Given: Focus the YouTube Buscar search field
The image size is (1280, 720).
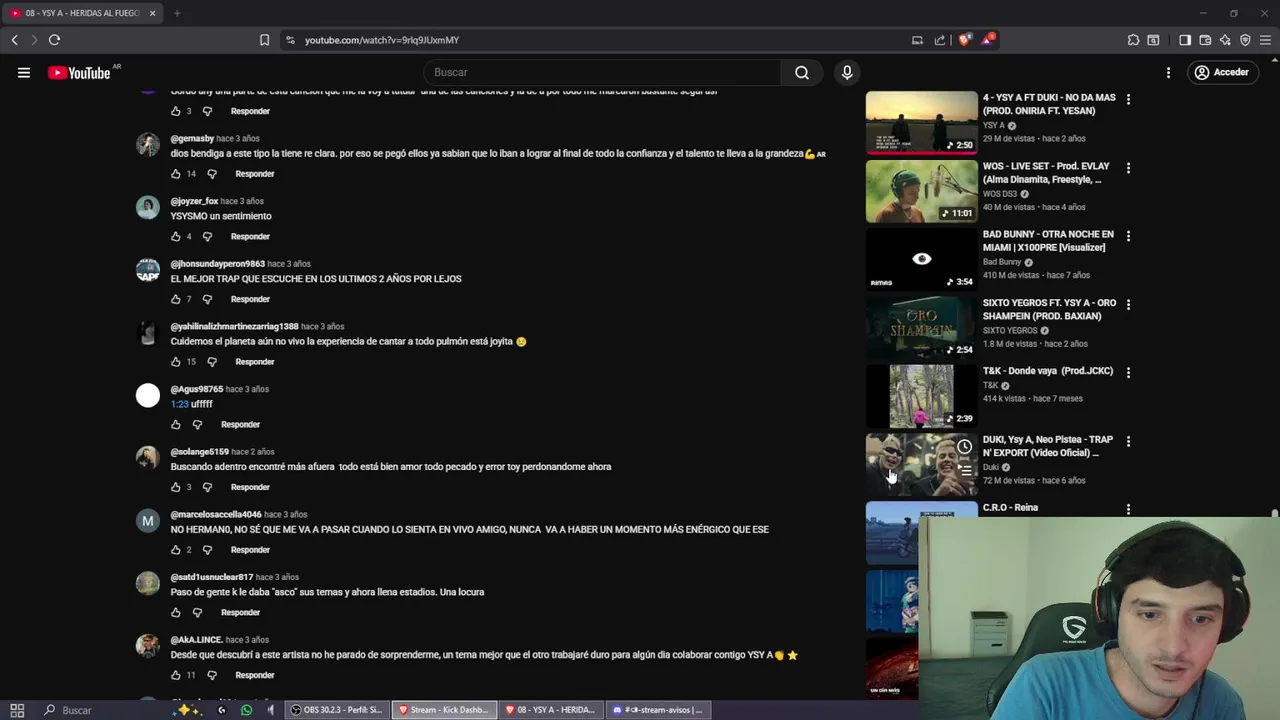Looking at the screenshot, I should pos(602,72).
